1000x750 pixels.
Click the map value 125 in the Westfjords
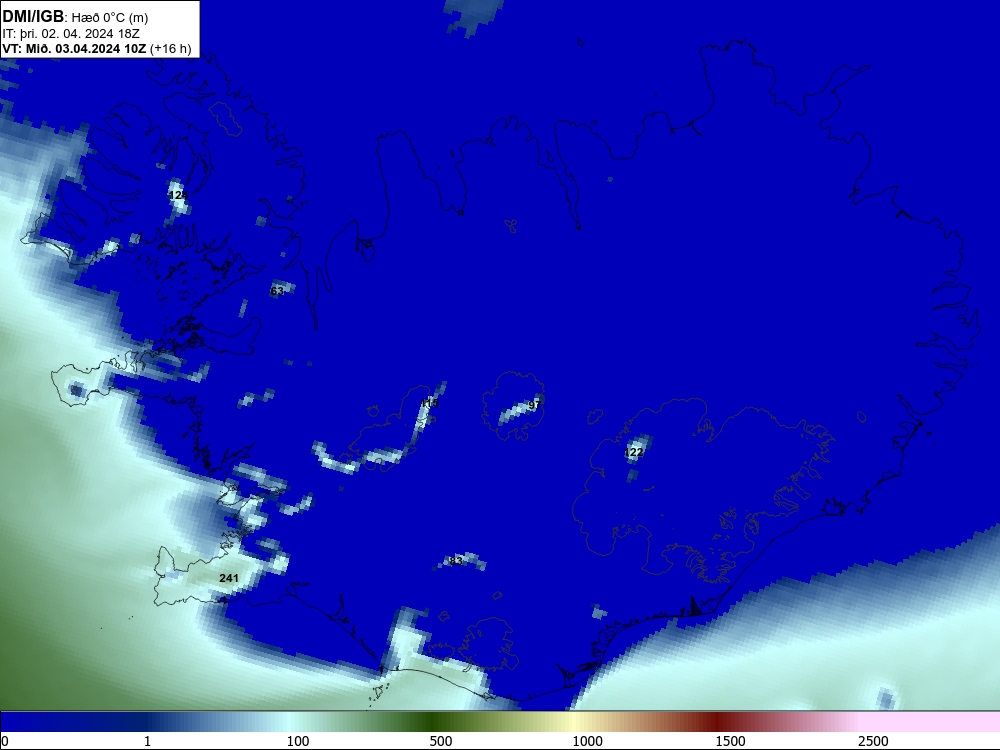tap(178, 195)
